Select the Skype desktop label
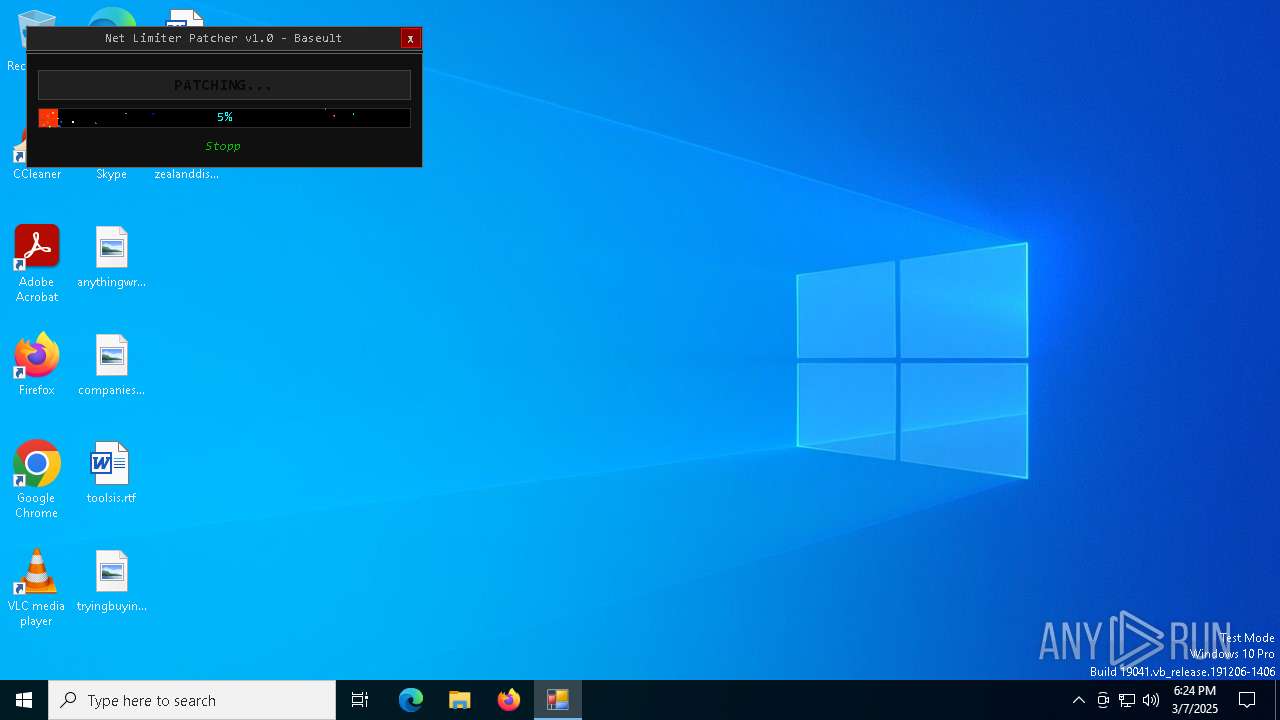 point(111,174)
